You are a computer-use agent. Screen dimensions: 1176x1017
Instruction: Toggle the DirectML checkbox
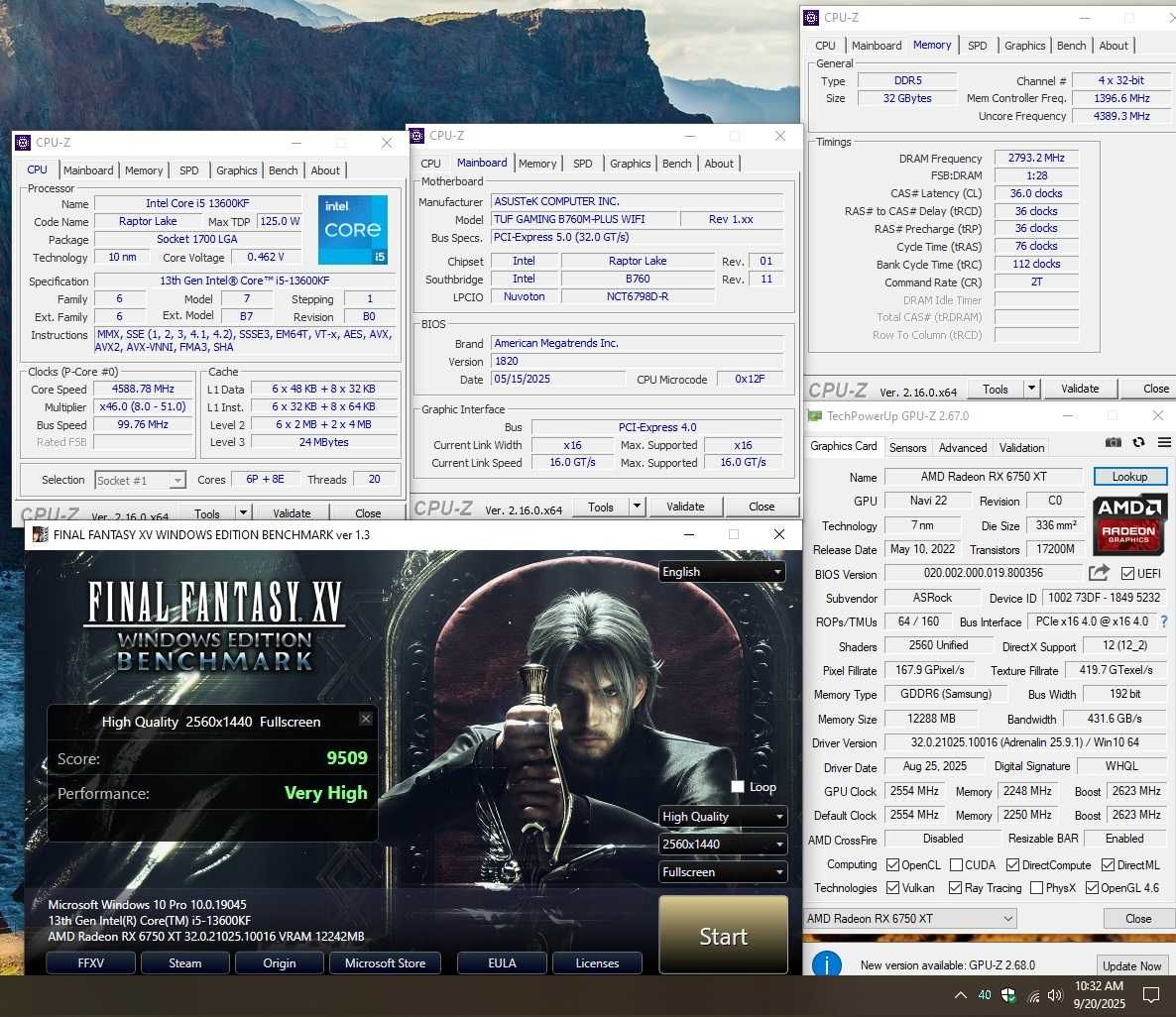(x=1108, y=864)
